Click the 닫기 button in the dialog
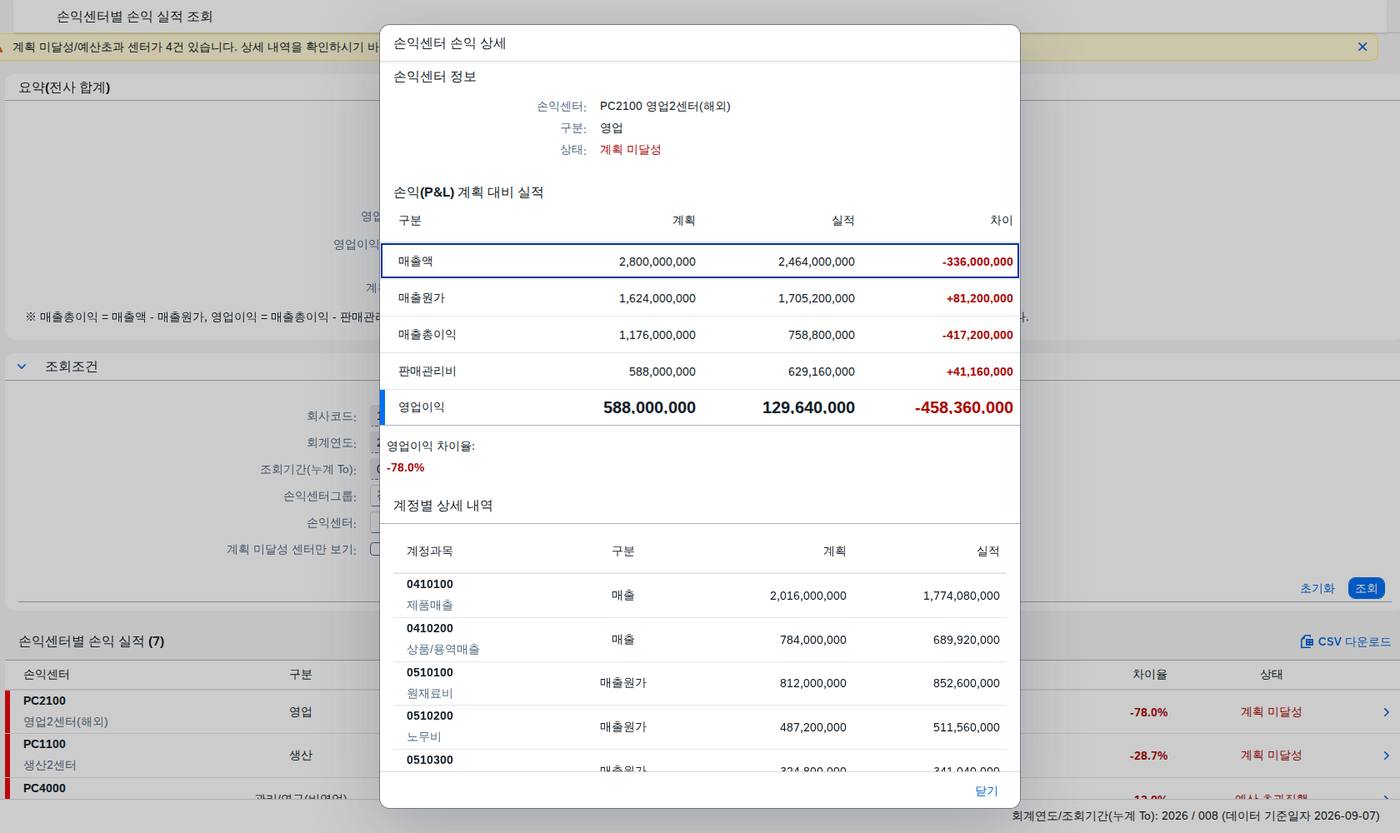Screen dimensions: 1400x833 (x=986, y=790)
